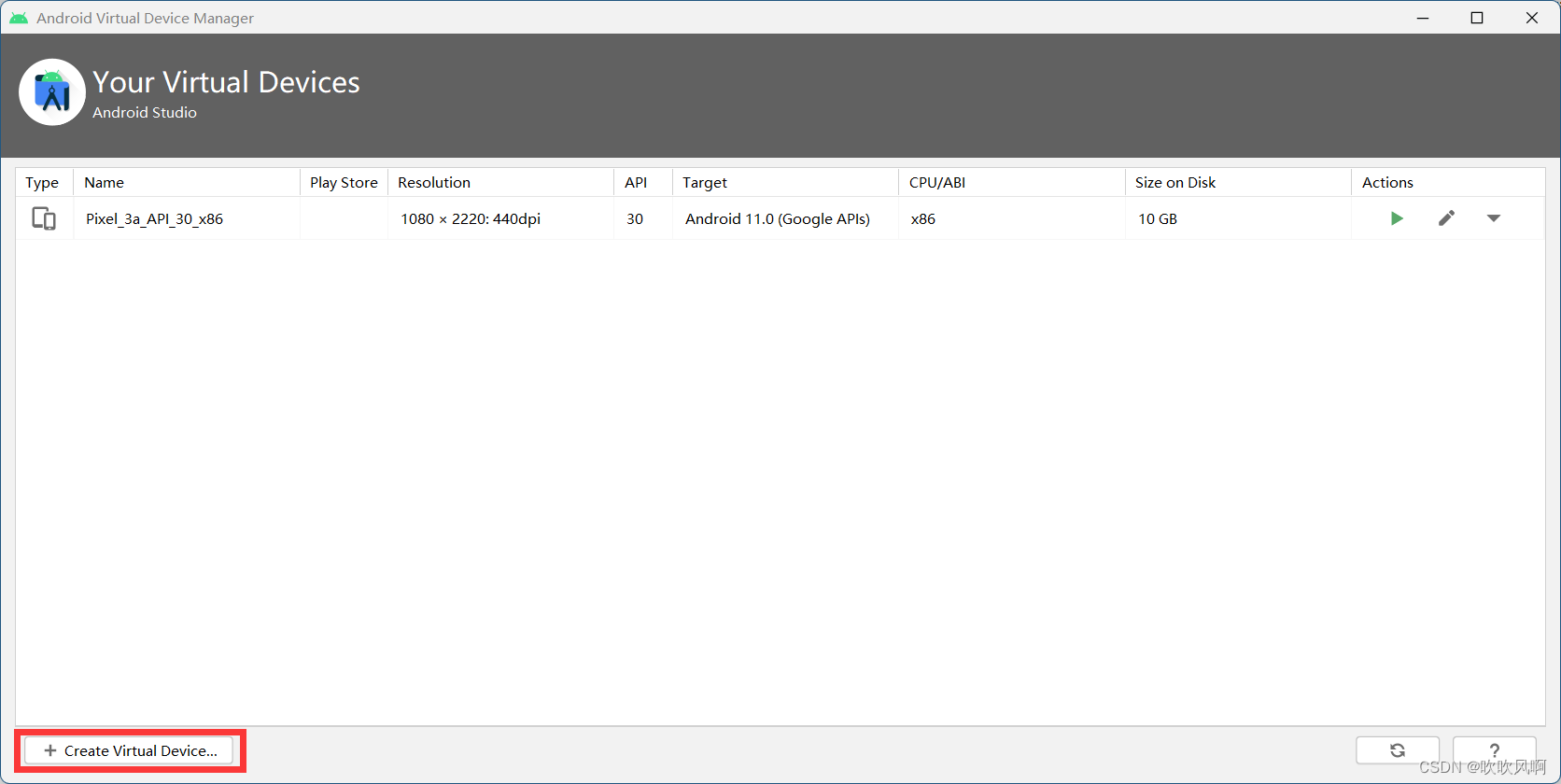This screenshot has width=1561, height=784.
Task: Click the Android icon in the title bar
Action: 19,18
